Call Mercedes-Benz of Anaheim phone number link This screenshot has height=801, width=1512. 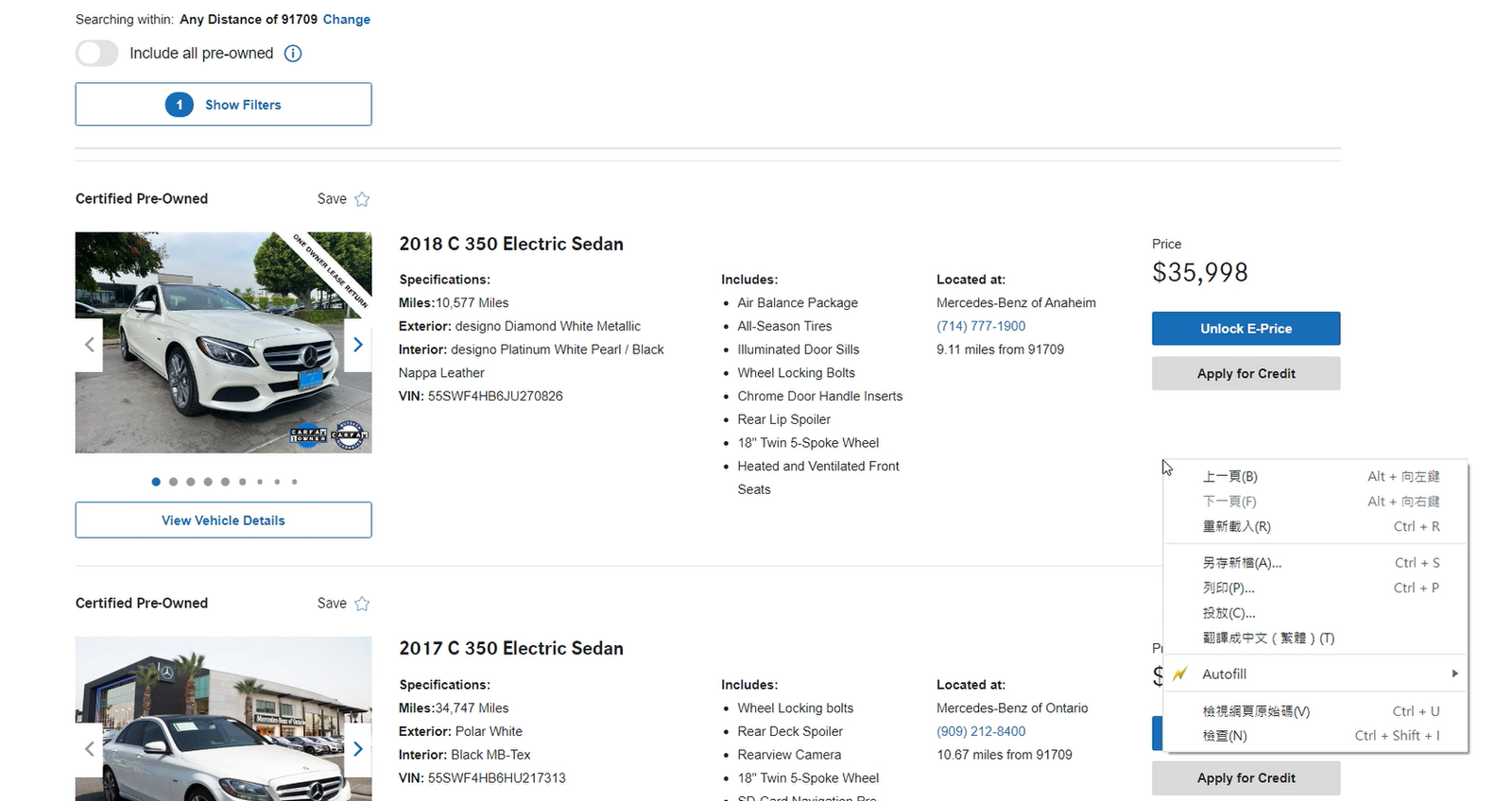click(x=980, y=326)
